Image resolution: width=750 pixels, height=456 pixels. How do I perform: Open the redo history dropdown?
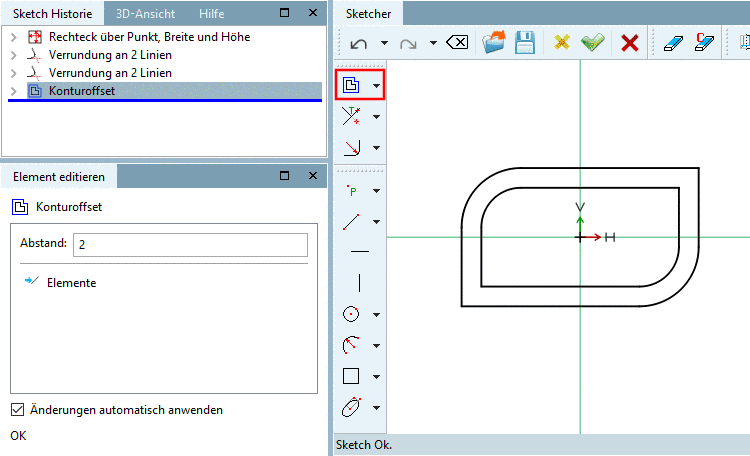point(433,43)
